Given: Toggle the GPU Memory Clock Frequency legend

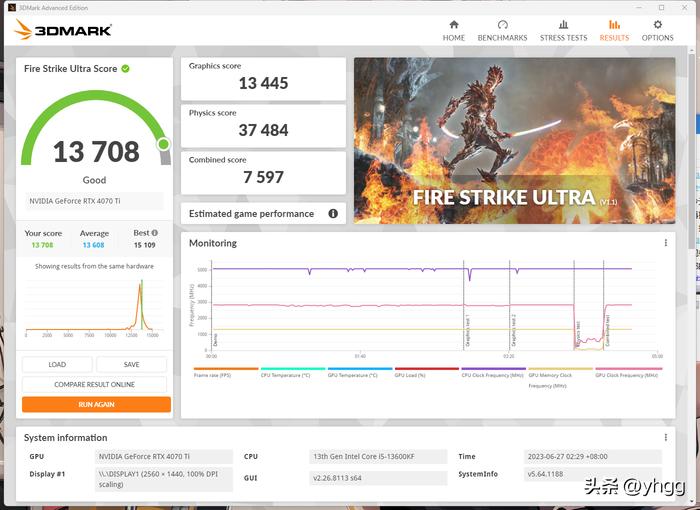Looking at the screenshot, I should click(560, 377).
